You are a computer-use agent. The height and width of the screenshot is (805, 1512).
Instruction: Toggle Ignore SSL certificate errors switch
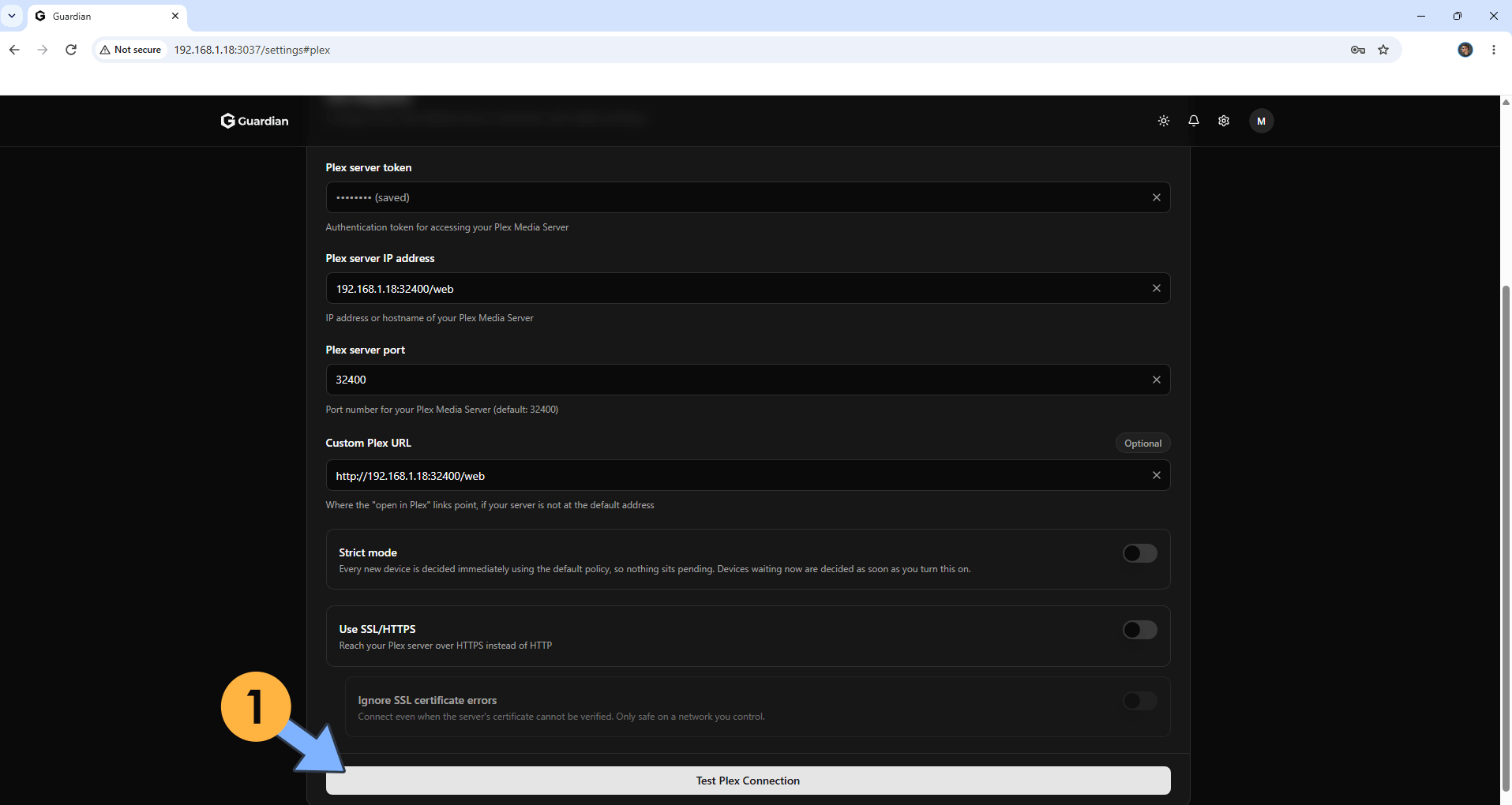point(1140,701)
